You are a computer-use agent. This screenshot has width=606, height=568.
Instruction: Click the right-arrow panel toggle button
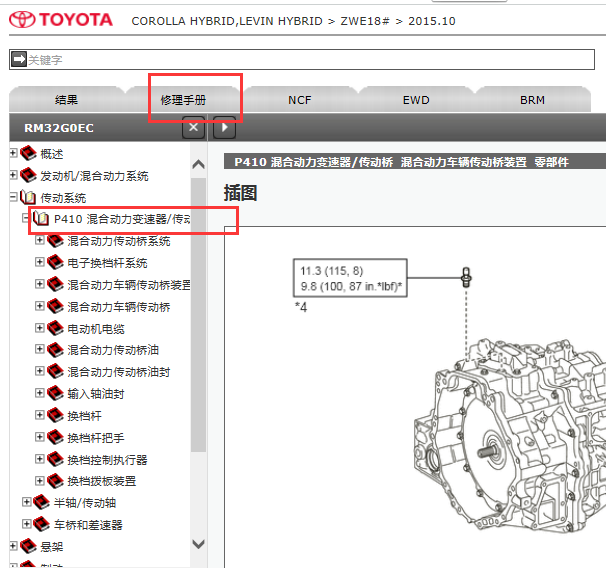(x=224, y=128)
